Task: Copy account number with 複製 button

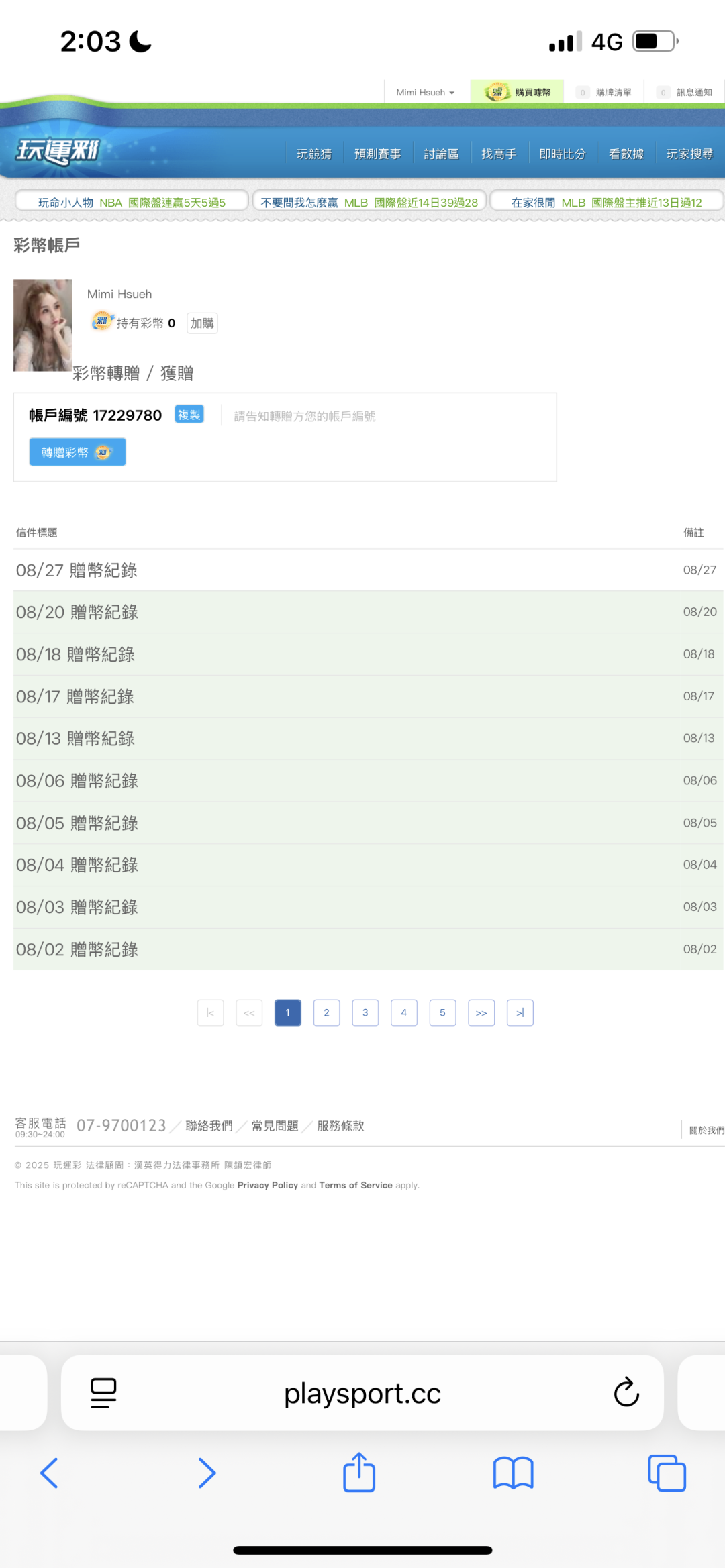Action: pos(189,415)
